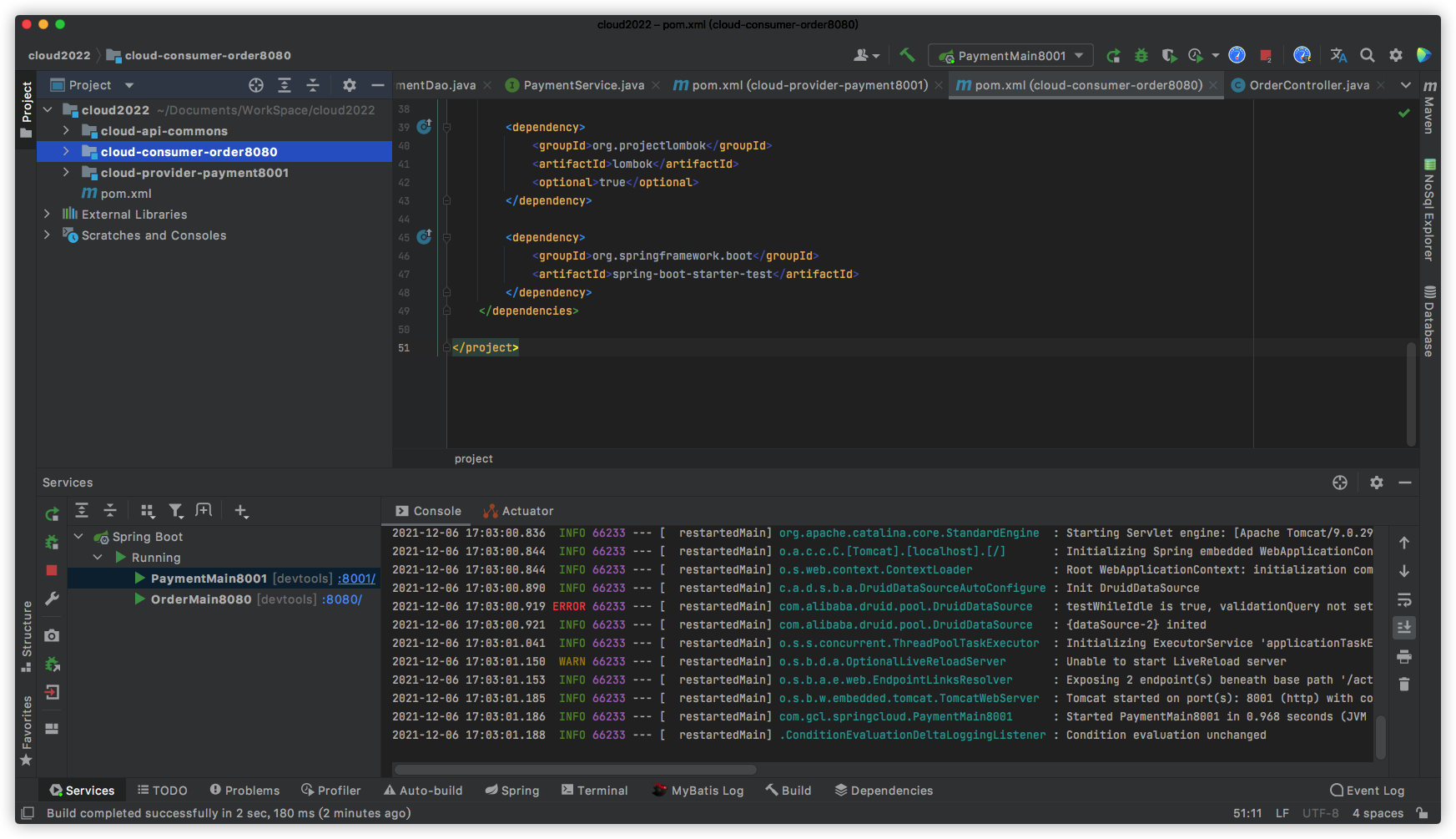
Task: Expand Scratches and Consoles node
Action: click(47, 235)
